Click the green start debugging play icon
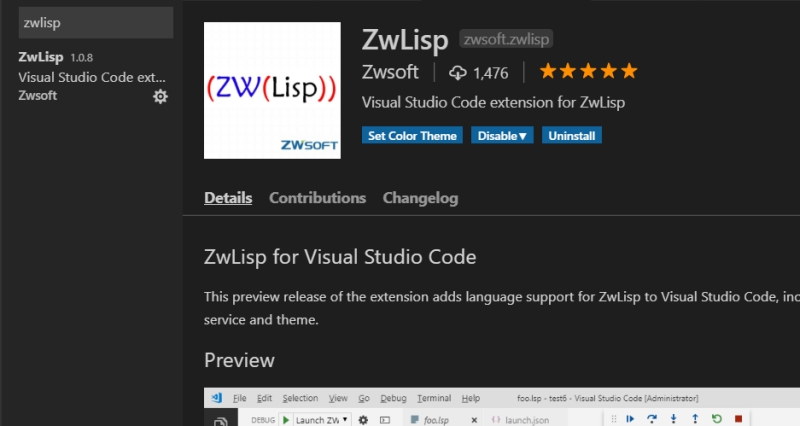Screen dimensions: 800x426 pyautogui.click(x=286, y=420)
